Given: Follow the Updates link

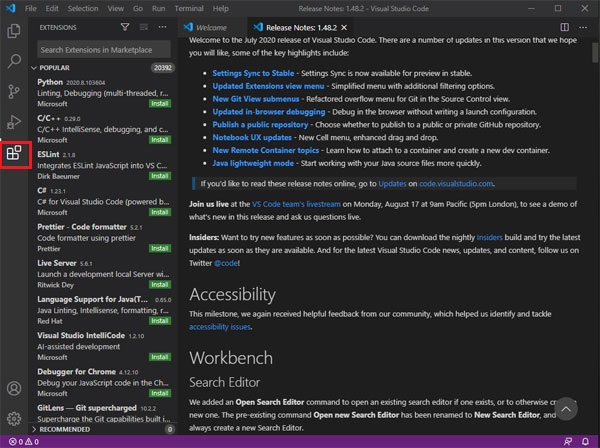Looking at the screenshot, I should click(392, 184).
